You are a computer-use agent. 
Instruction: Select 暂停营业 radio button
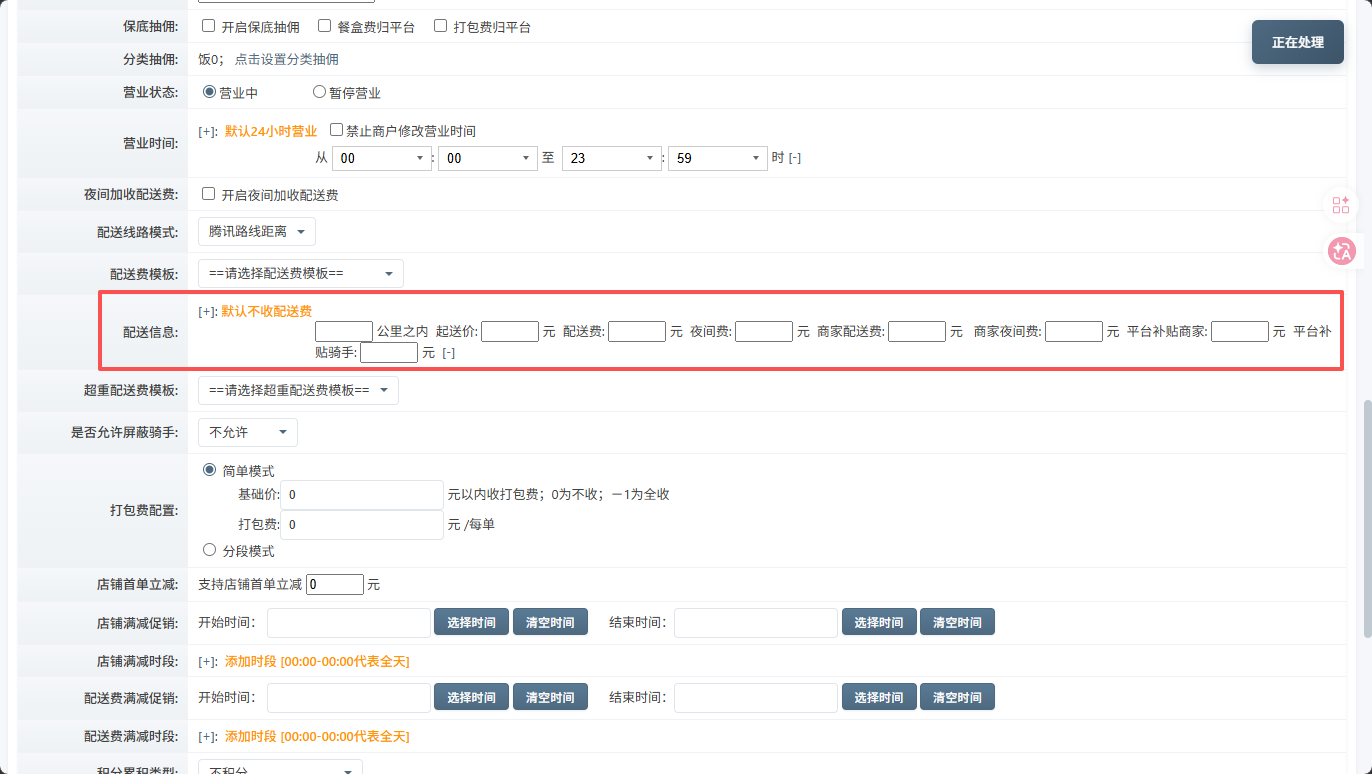320,92
